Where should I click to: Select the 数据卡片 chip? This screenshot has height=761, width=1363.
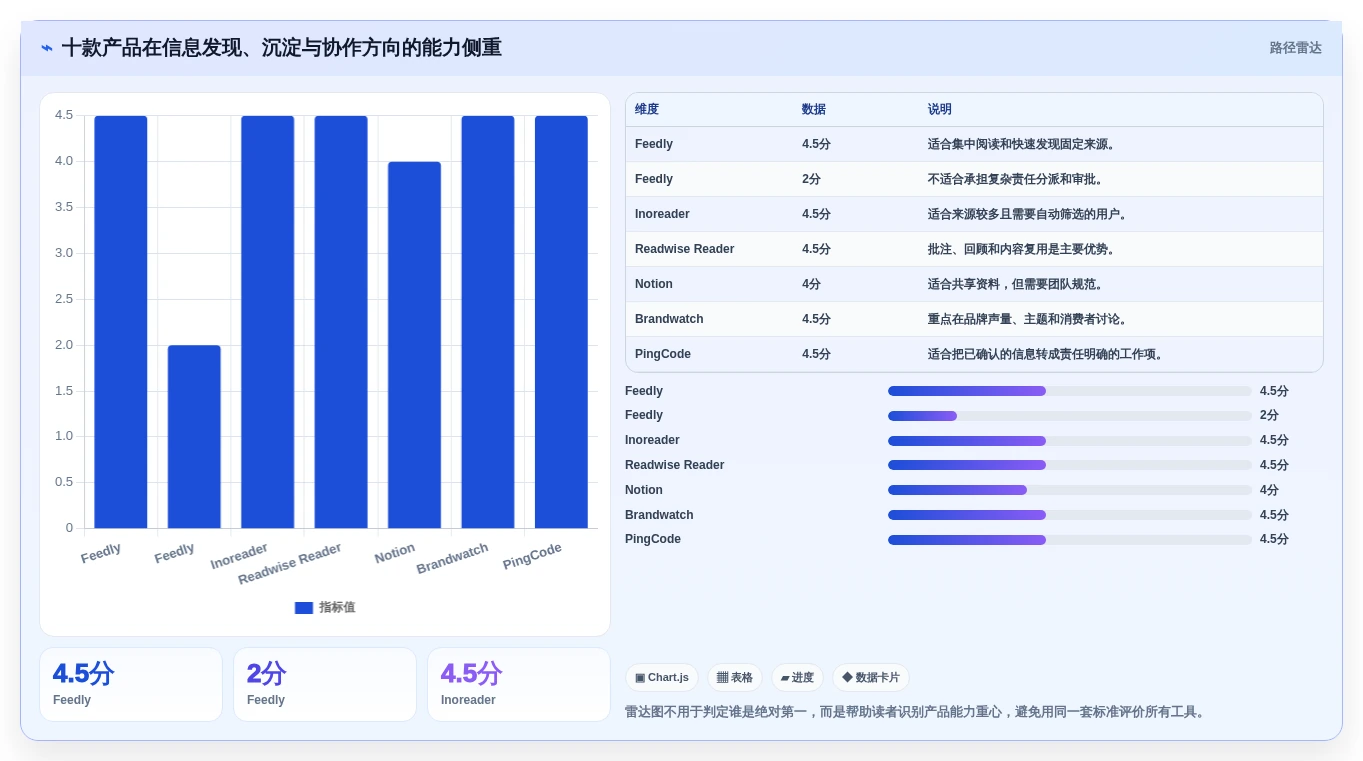point(871,678)
